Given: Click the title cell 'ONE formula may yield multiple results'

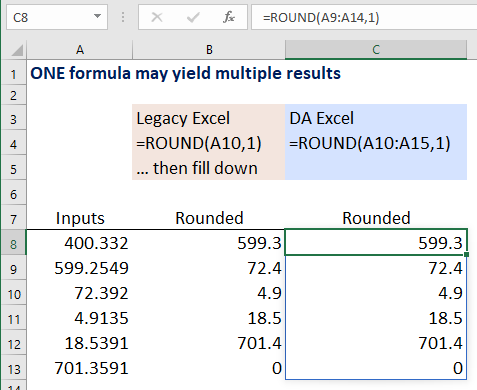Looking at the screenshot, I should [x=185, y=73].
